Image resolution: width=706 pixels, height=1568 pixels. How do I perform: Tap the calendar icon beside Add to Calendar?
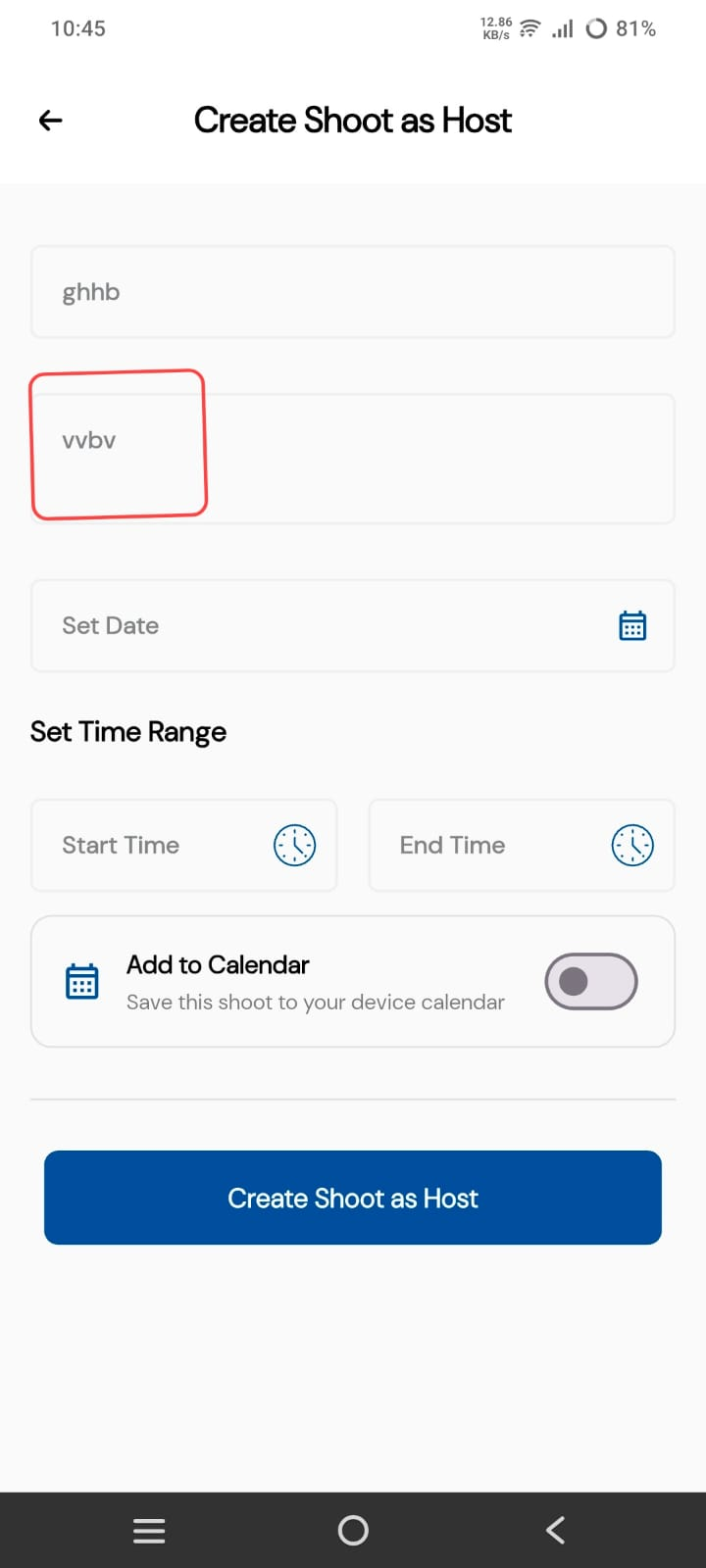(82, 981)
